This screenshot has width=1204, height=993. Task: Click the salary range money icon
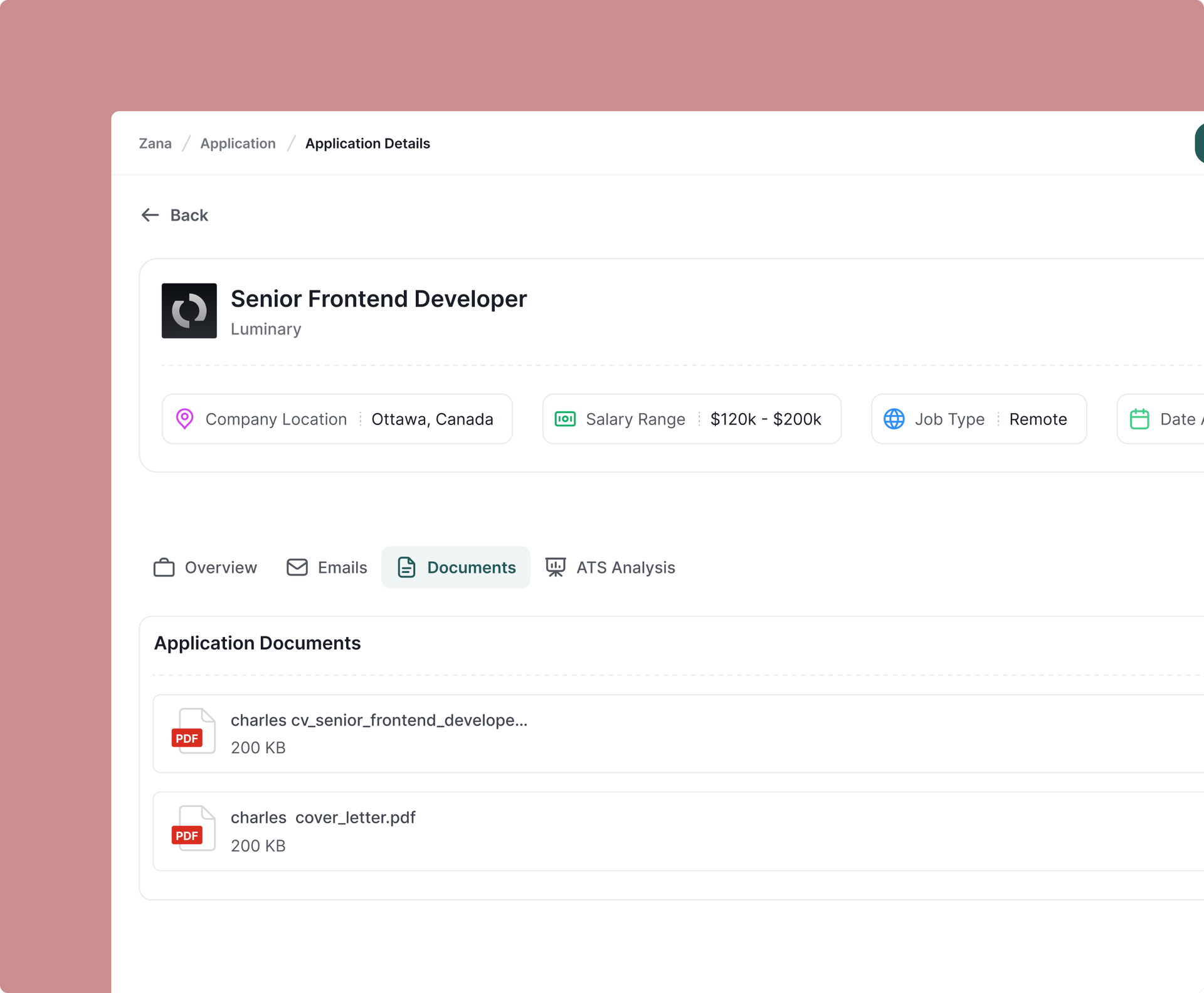[564, 419]
